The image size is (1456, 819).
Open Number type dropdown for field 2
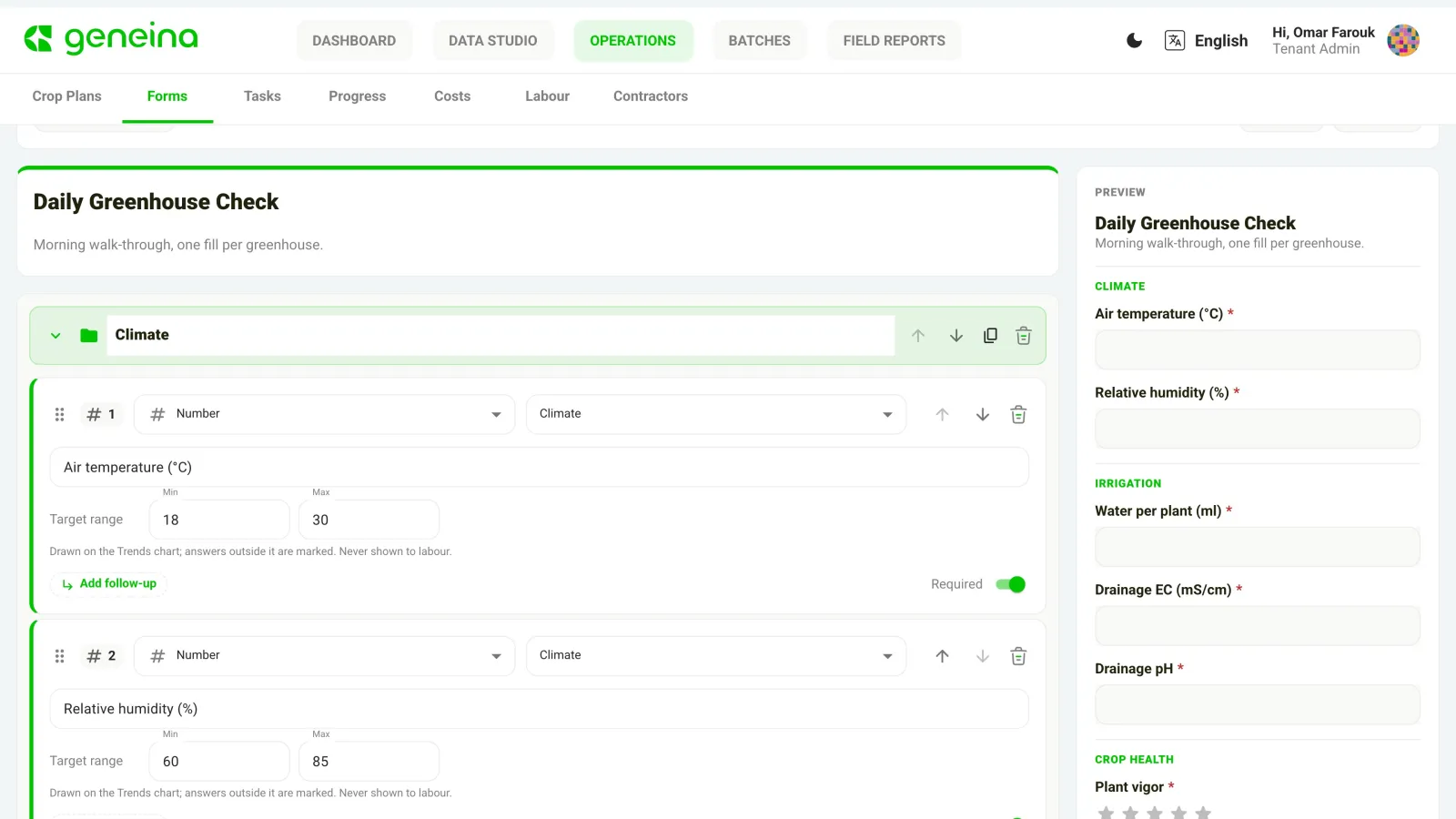tap(325, 656)
